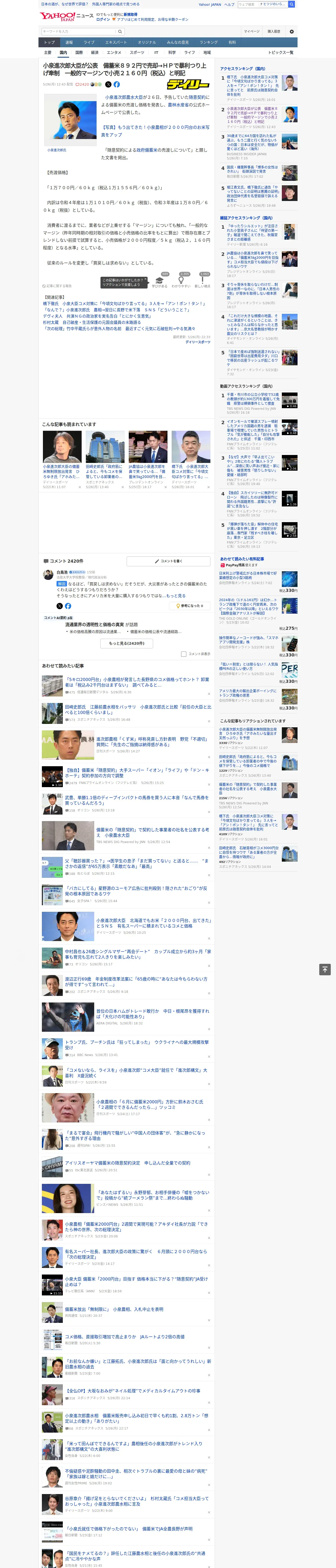Click the back-to-top arrow button
The height and width of the screenshot is (1568, 336).
325,969
